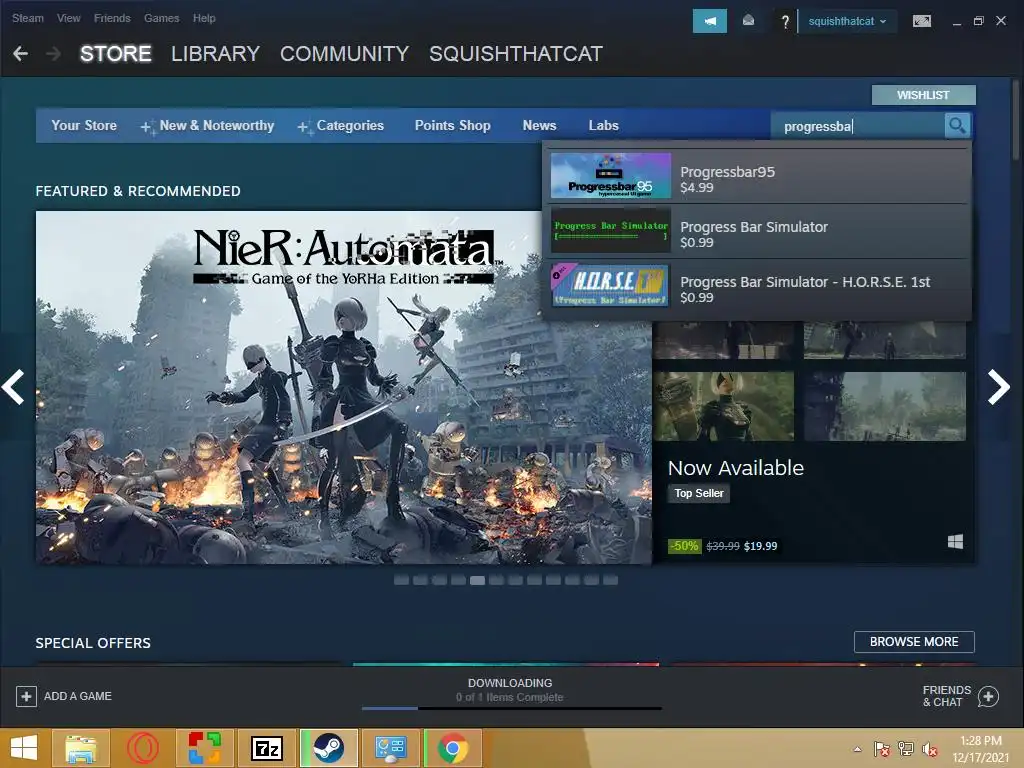Enter Big Picture mode icon
Image resolution: width=1024 pixels, height=768 pixels.
(x=921, y=21)
